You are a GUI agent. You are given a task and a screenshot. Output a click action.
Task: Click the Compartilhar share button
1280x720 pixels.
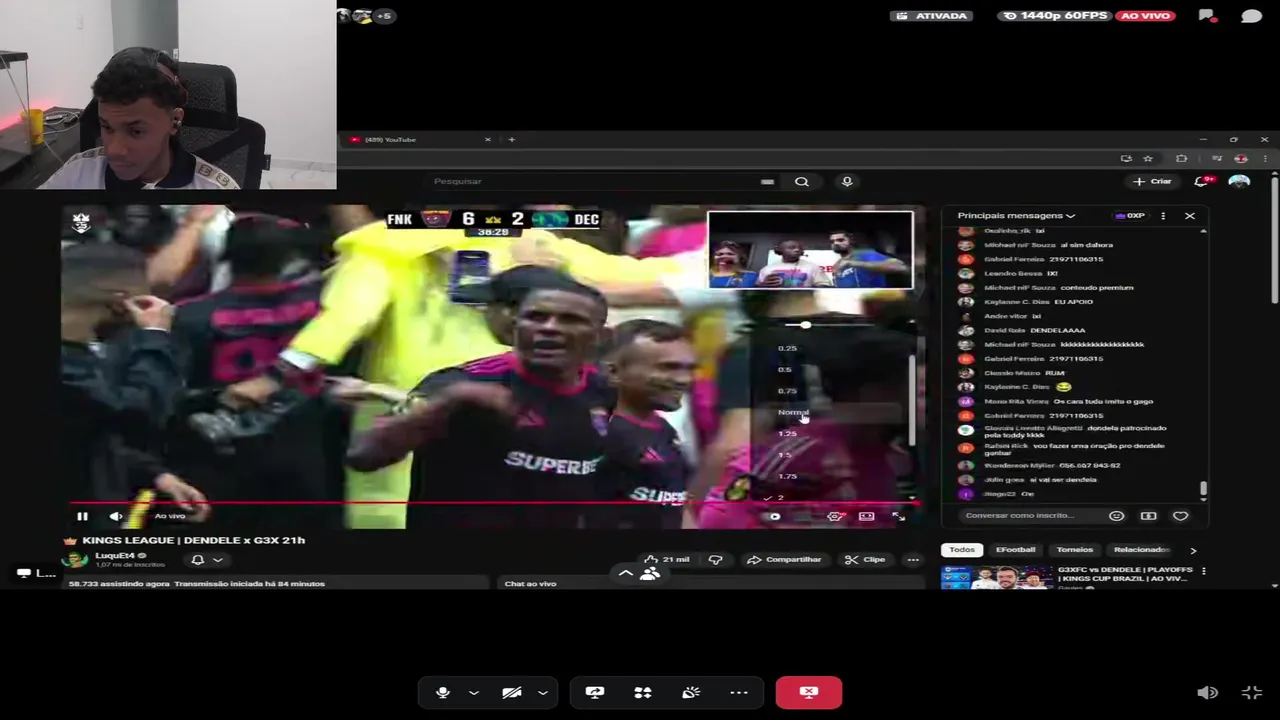tap(785, 560)
